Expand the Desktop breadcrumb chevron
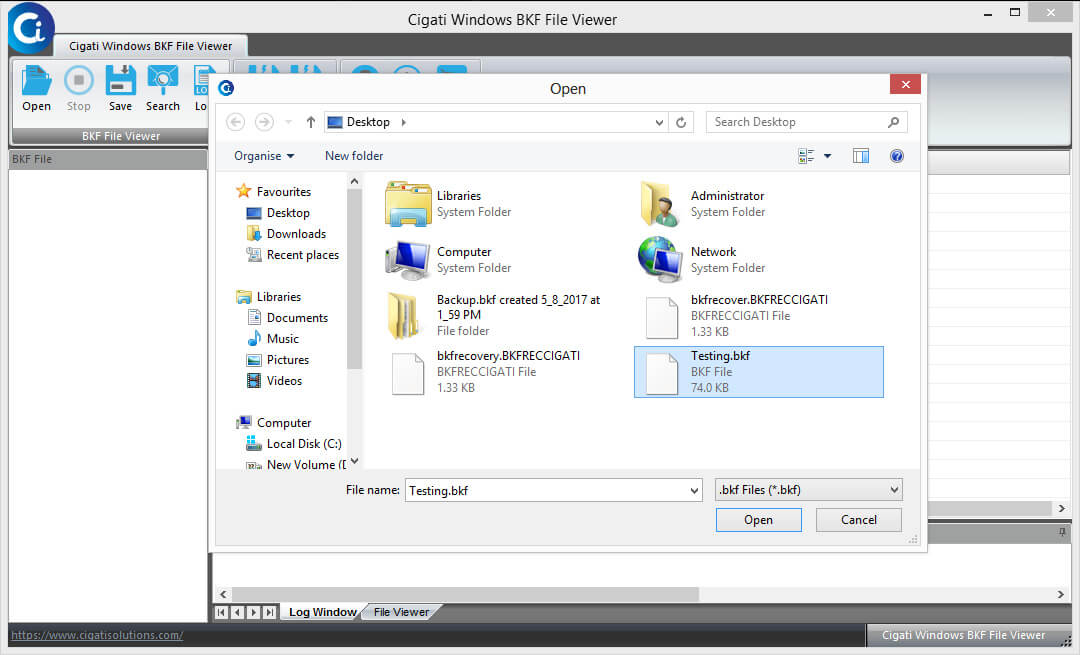 coord(404,122)
